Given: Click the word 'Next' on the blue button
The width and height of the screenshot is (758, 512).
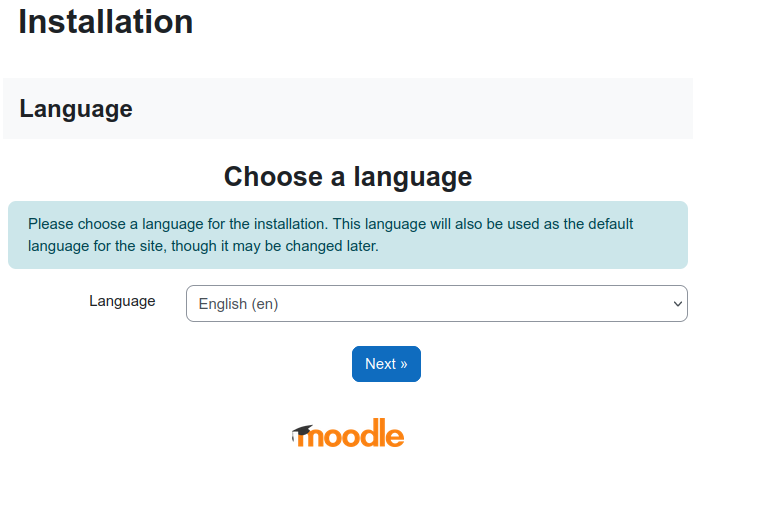Looking at the screenshot, I should point(380,364).
